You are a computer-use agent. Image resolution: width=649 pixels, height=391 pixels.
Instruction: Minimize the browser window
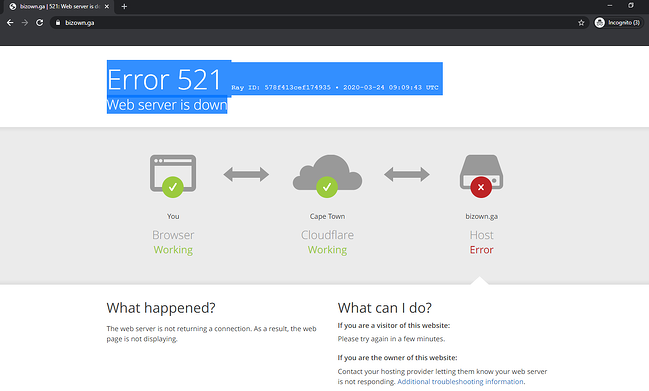[610, 6]
